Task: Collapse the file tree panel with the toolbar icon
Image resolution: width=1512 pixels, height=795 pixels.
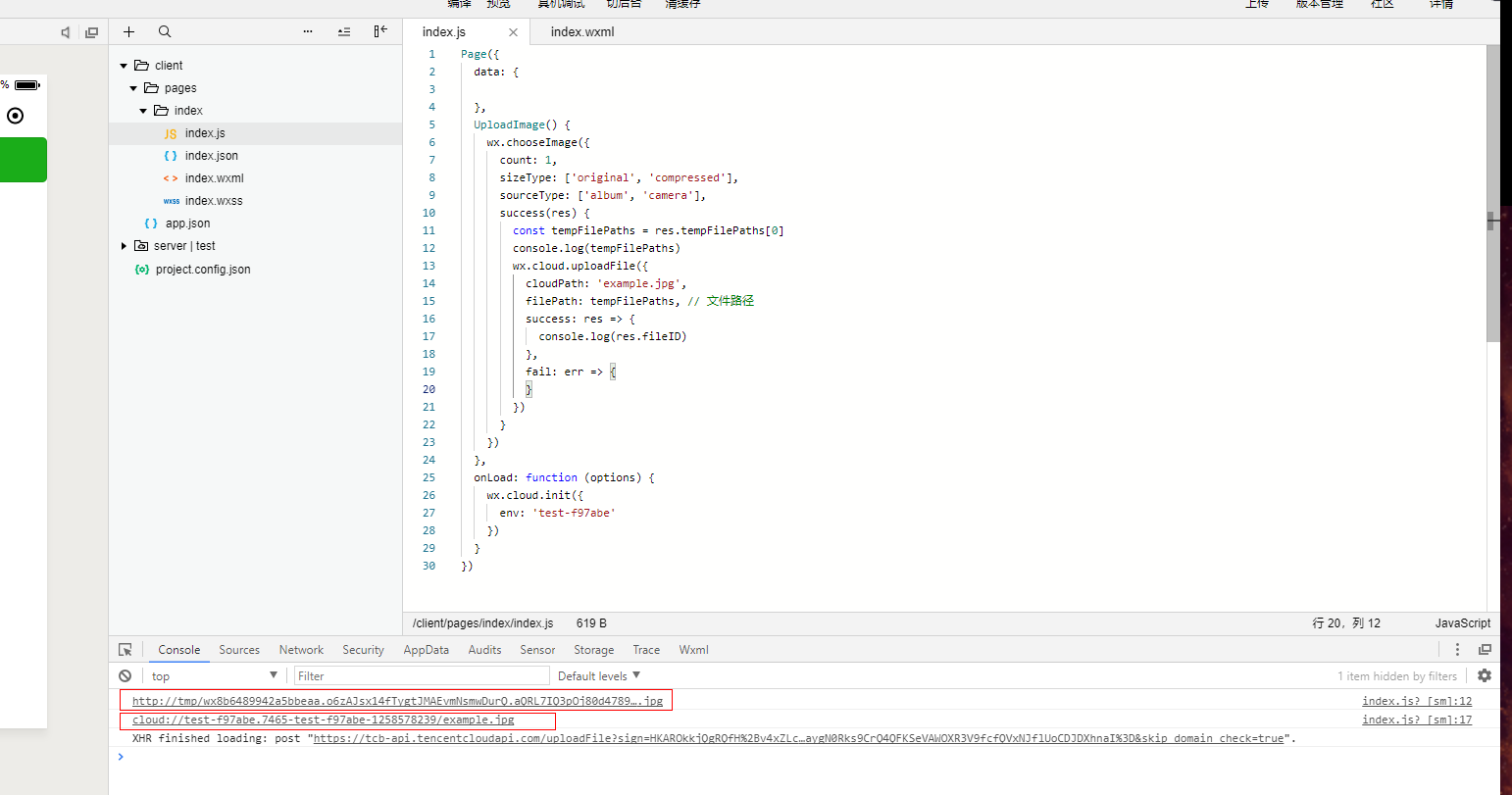Action: coord(380,31)
